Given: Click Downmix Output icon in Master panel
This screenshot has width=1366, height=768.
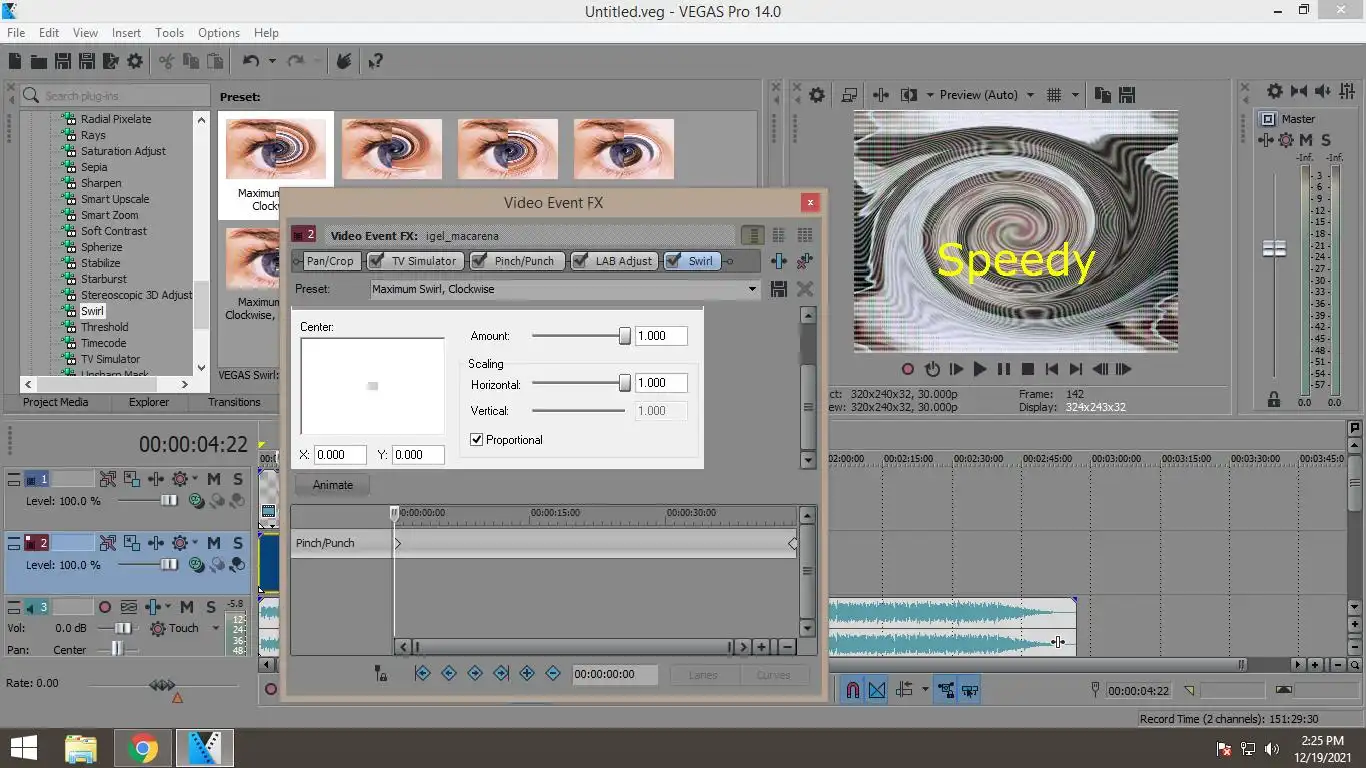Looking at the screenshot, I should pos(1299,91).
